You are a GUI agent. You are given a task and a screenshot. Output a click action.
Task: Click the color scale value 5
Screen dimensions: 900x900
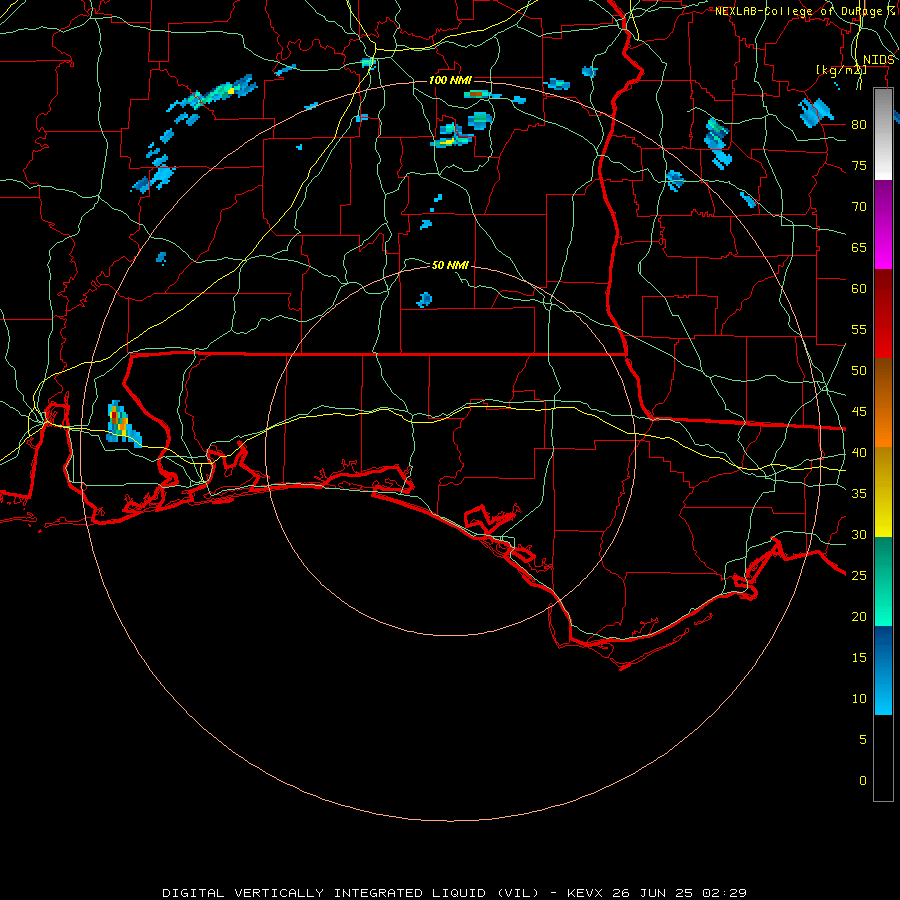[x=862, y=739]
